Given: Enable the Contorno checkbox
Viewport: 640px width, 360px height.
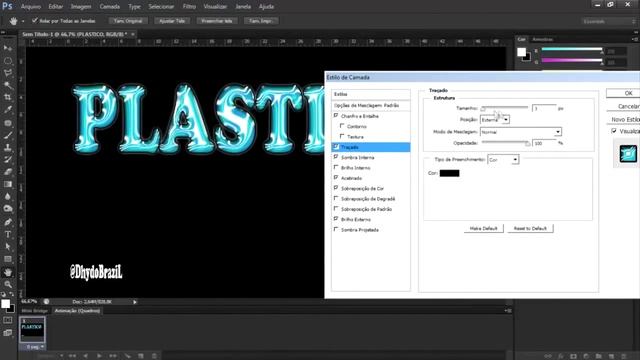Looking at the screenshot, I should point(342,126).
